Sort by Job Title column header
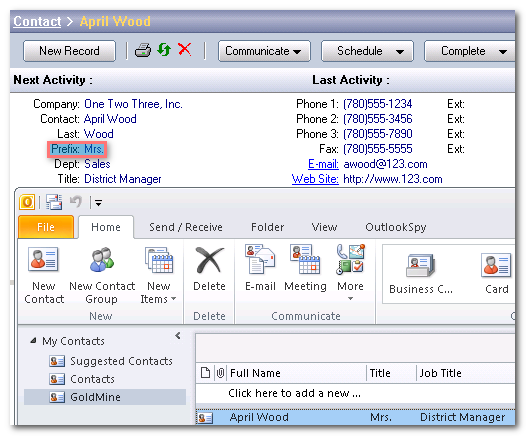 tap(466, 373)
